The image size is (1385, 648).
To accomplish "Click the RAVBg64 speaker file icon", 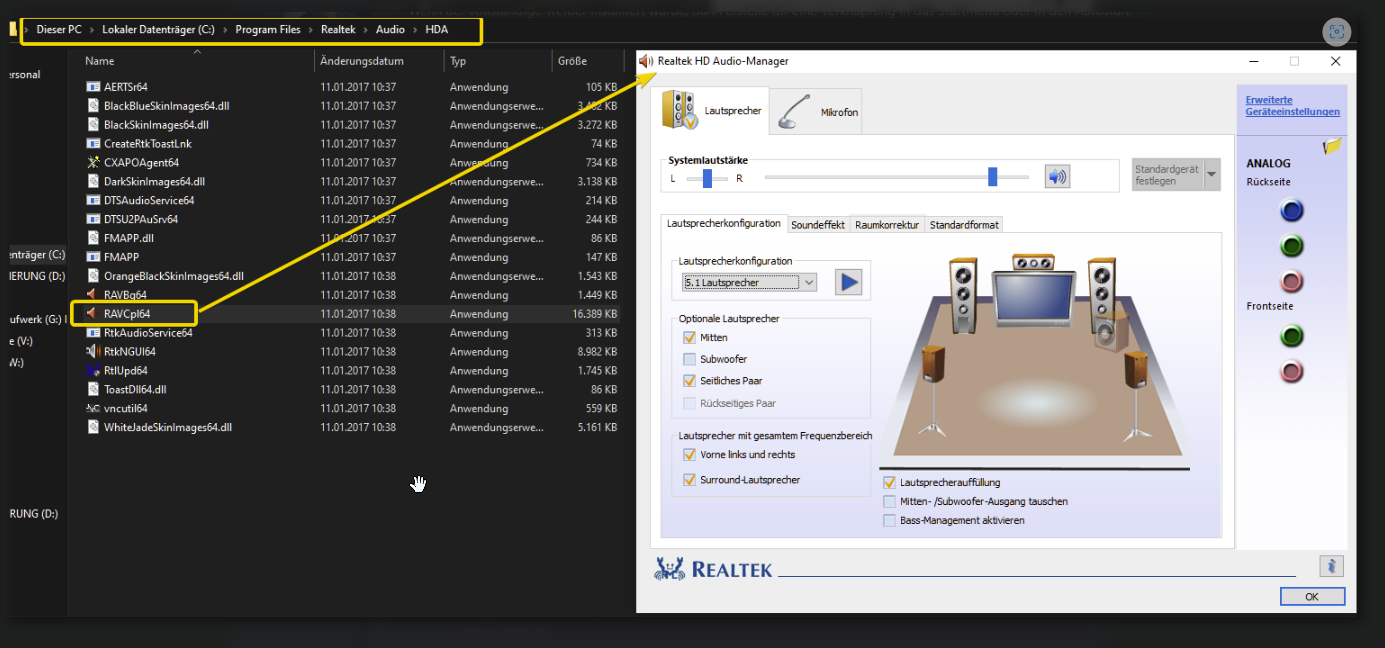I will coord(93,295).
